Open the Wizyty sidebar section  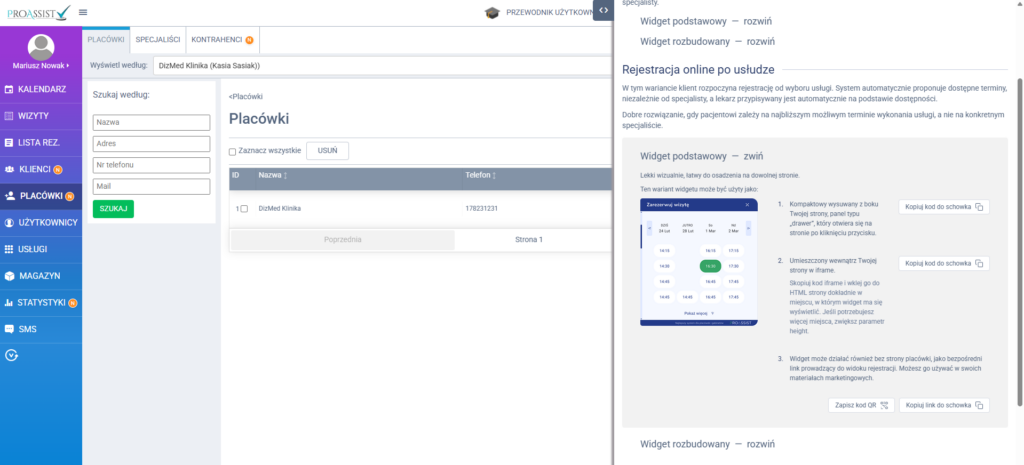[x=33, y=116]
